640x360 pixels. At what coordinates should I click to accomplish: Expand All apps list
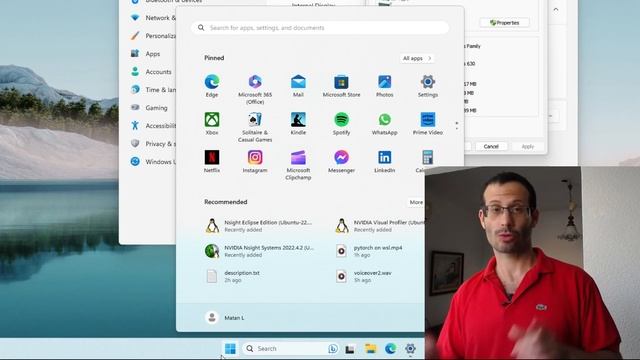[417, 58]
